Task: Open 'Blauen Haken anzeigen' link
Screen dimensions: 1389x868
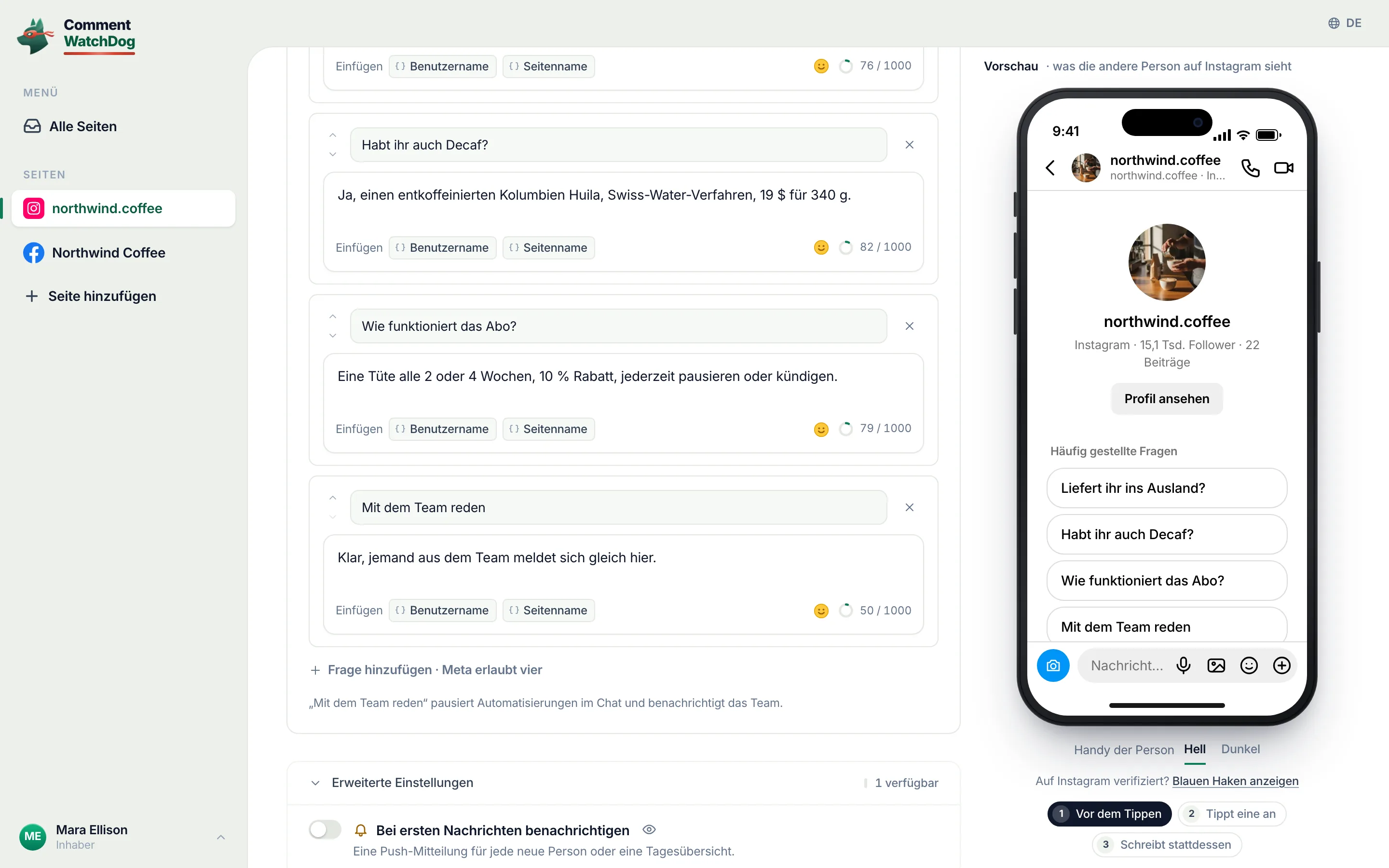Action: click(x=1235, y=781)
